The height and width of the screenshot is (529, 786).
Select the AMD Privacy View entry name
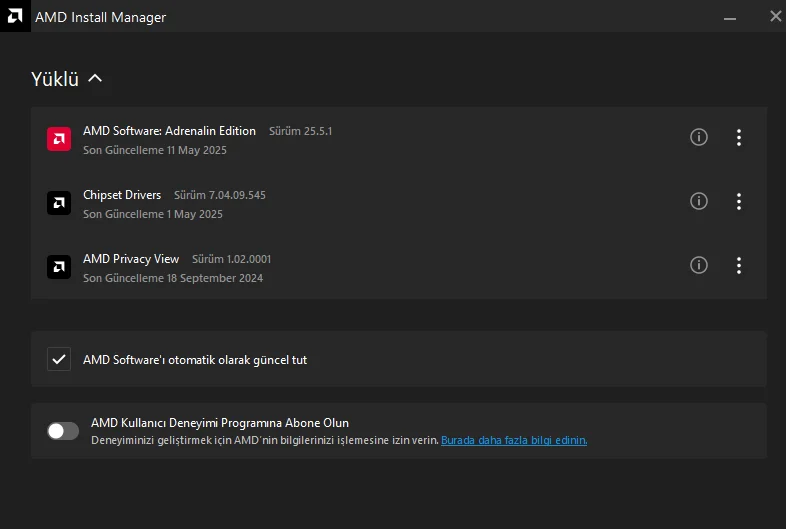(x=131, y=259)
